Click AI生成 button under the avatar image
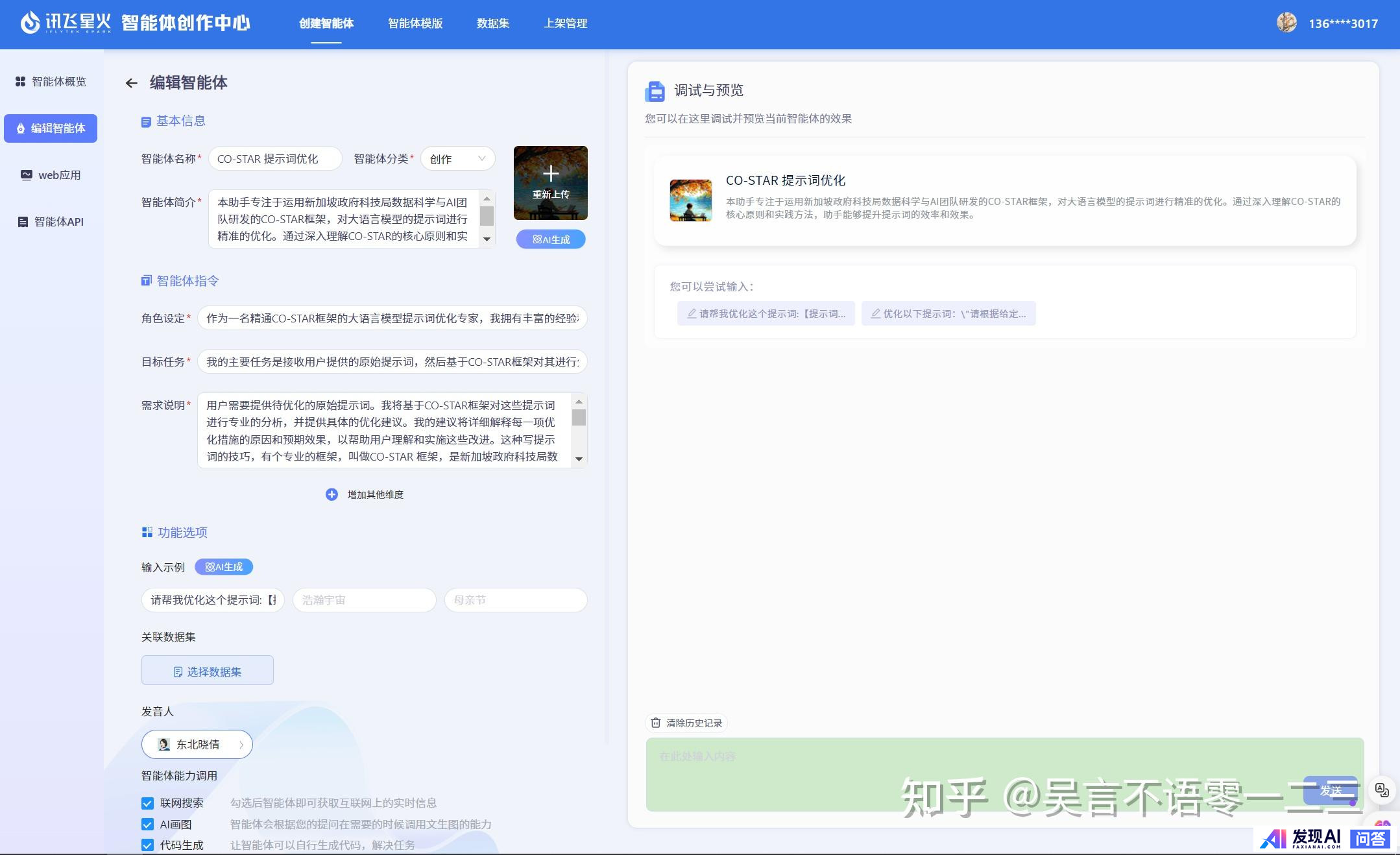The image size is (1400, 855). pyautogui.click(x=551, y=239)
